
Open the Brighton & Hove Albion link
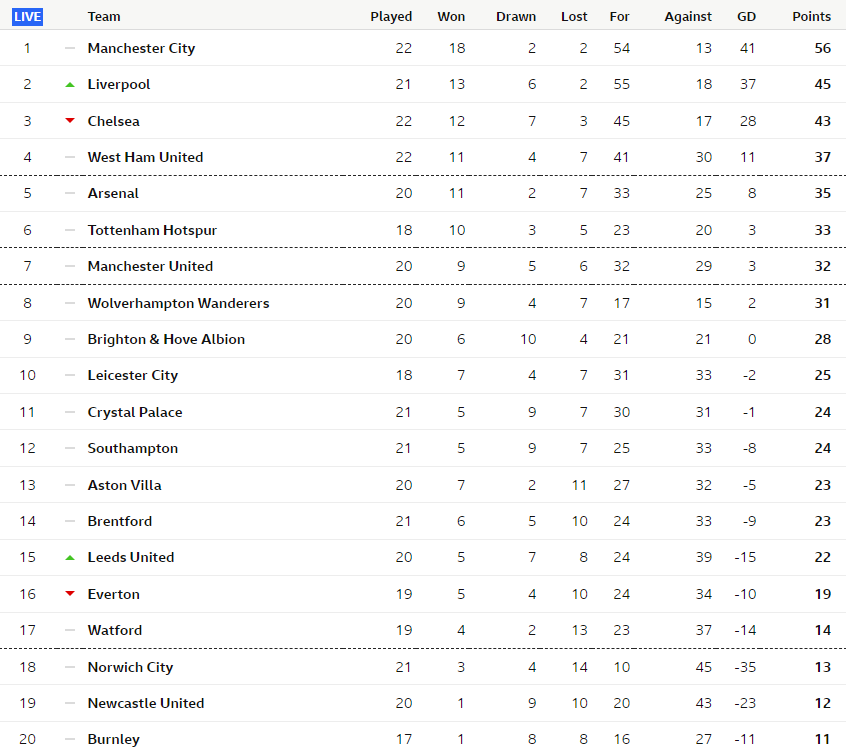(x=166, y=339)
